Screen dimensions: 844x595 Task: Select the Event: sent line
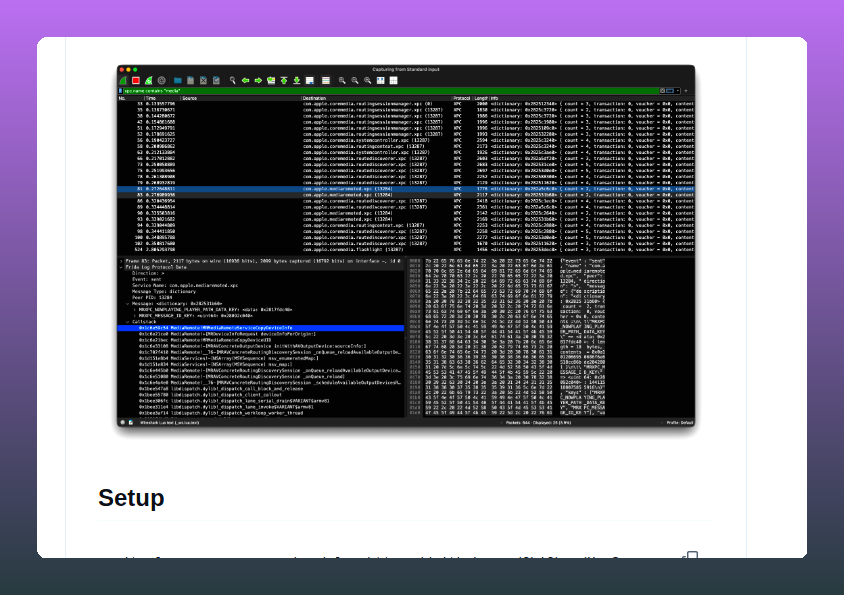pyautogui.click(x=147, y=279)
